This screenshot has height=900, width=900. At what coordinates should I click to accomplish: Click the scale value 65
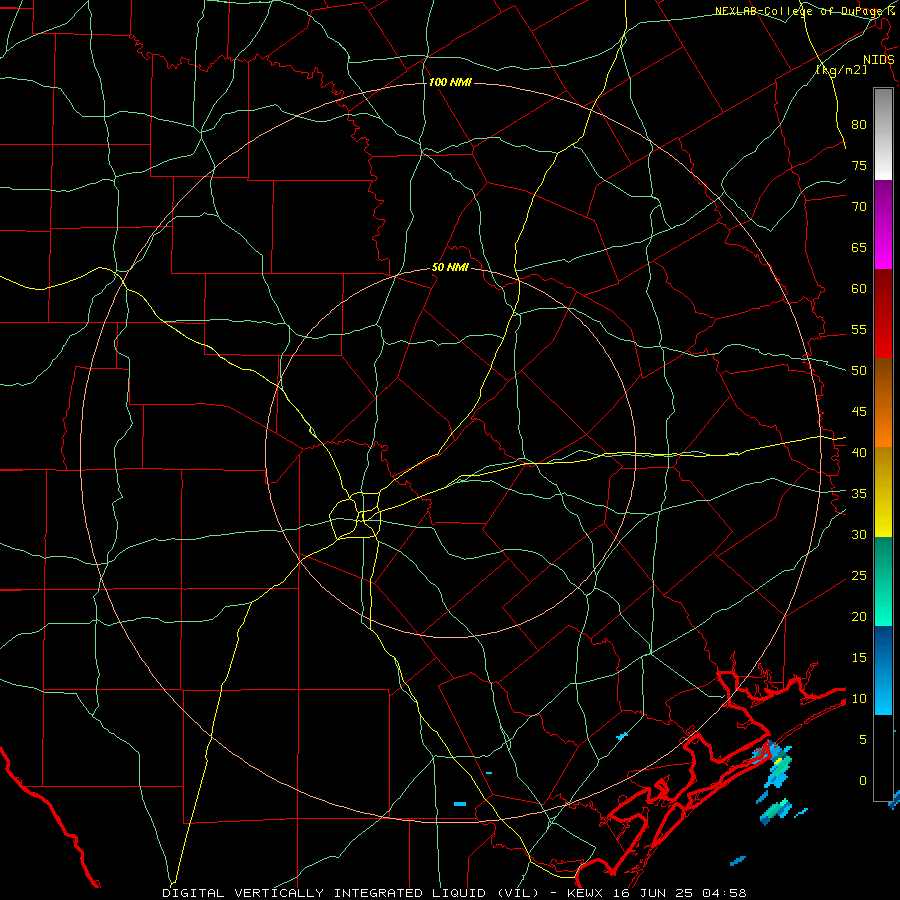point(859,248)
